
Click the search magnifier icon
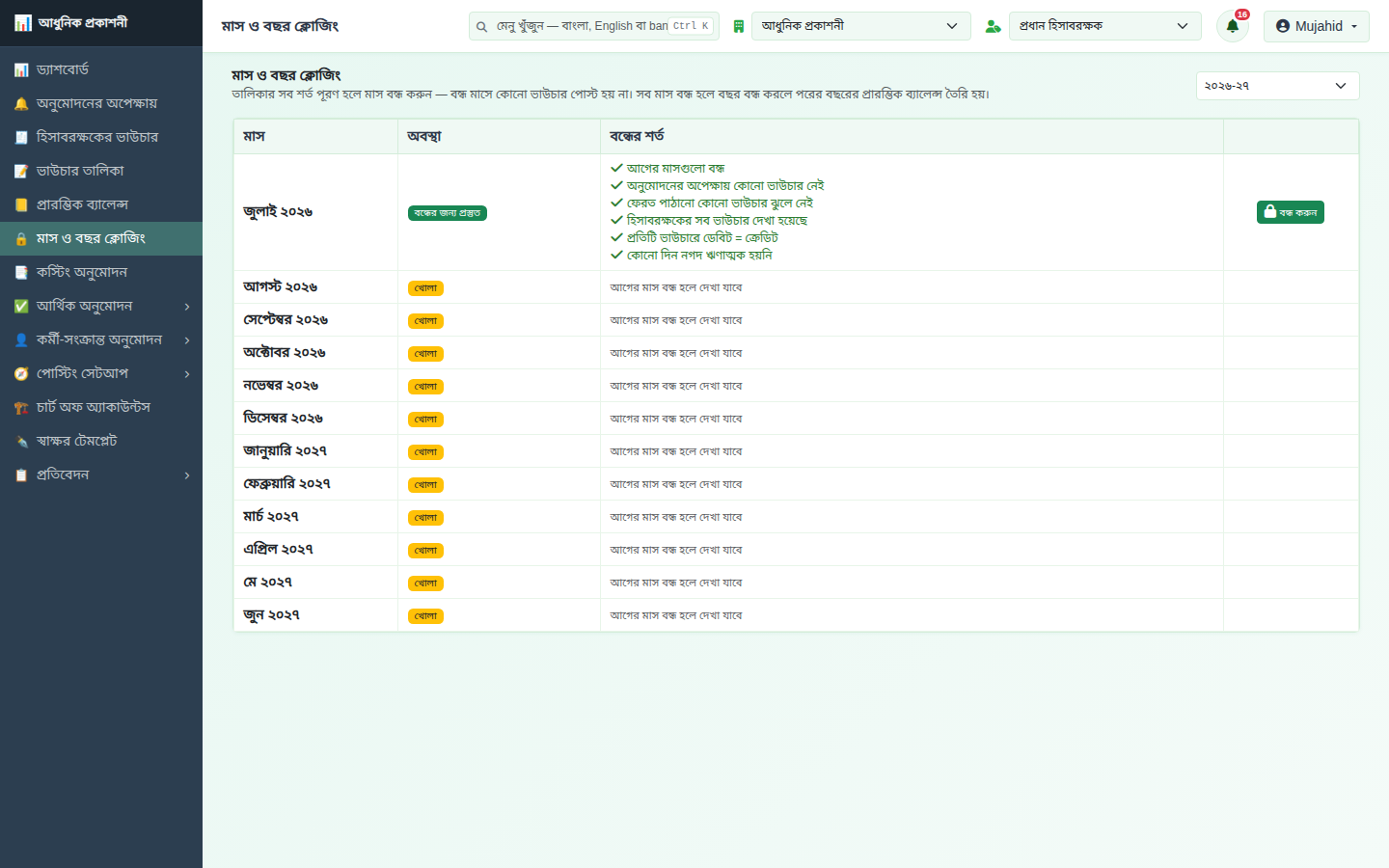pyautogui.click(x=481, y=26)
